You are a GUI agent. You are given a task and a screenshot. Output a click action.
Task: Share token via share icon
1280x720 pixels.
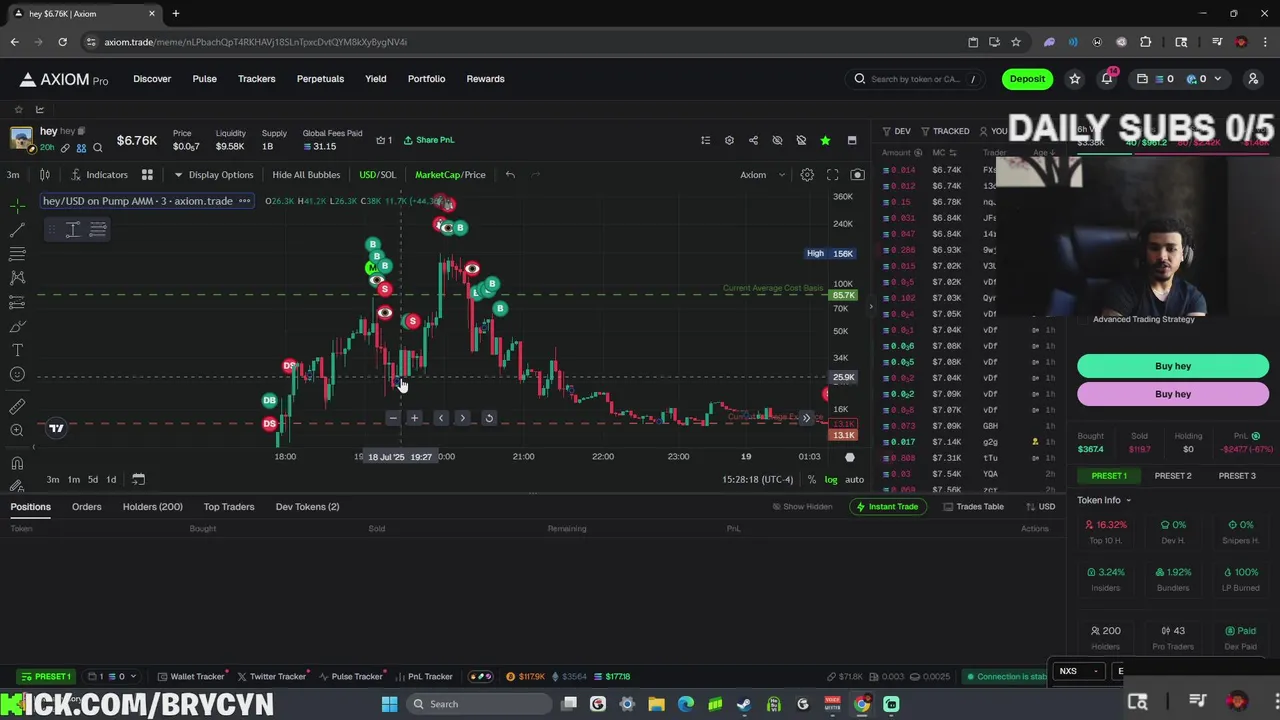click(x=753, y=141)
